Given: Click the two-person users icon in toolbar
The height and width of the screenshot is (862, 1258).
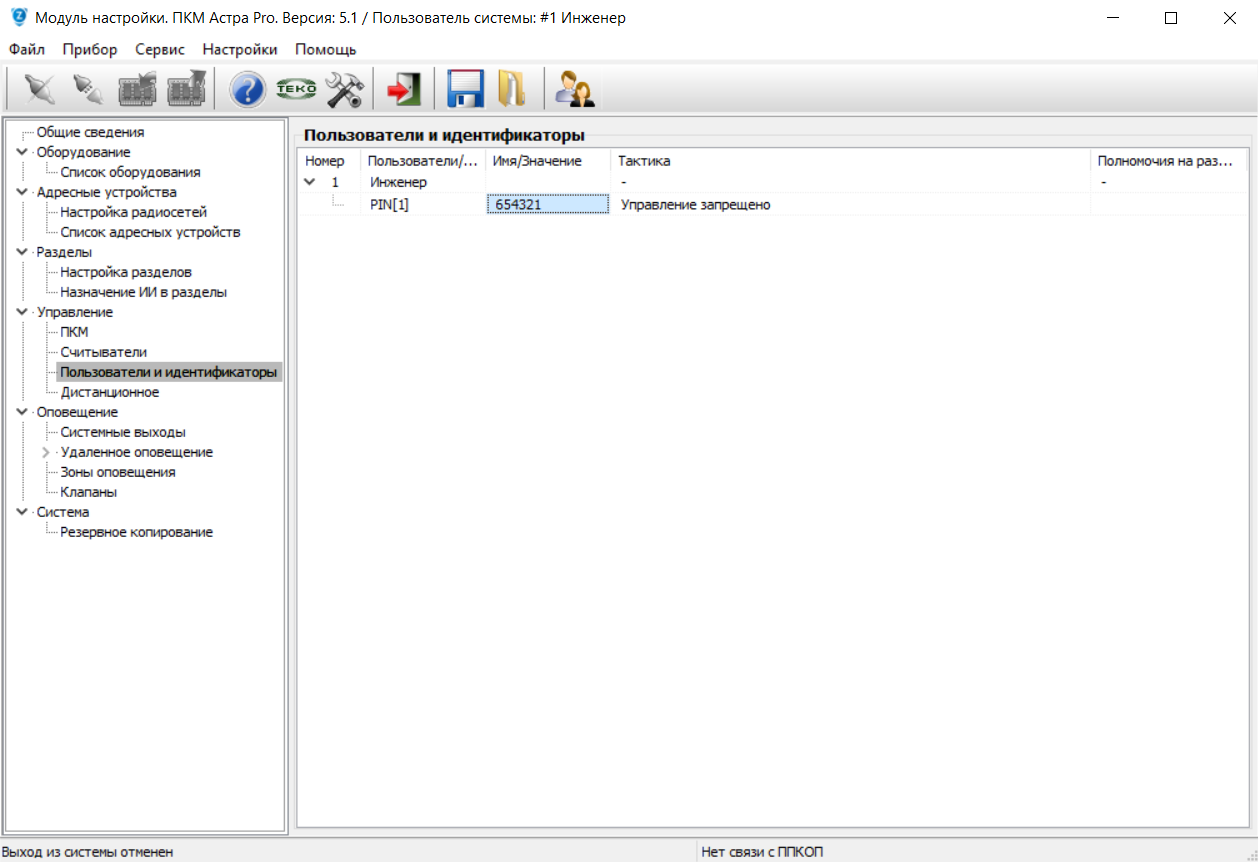Looking at the screenshot, I should 574,90.
